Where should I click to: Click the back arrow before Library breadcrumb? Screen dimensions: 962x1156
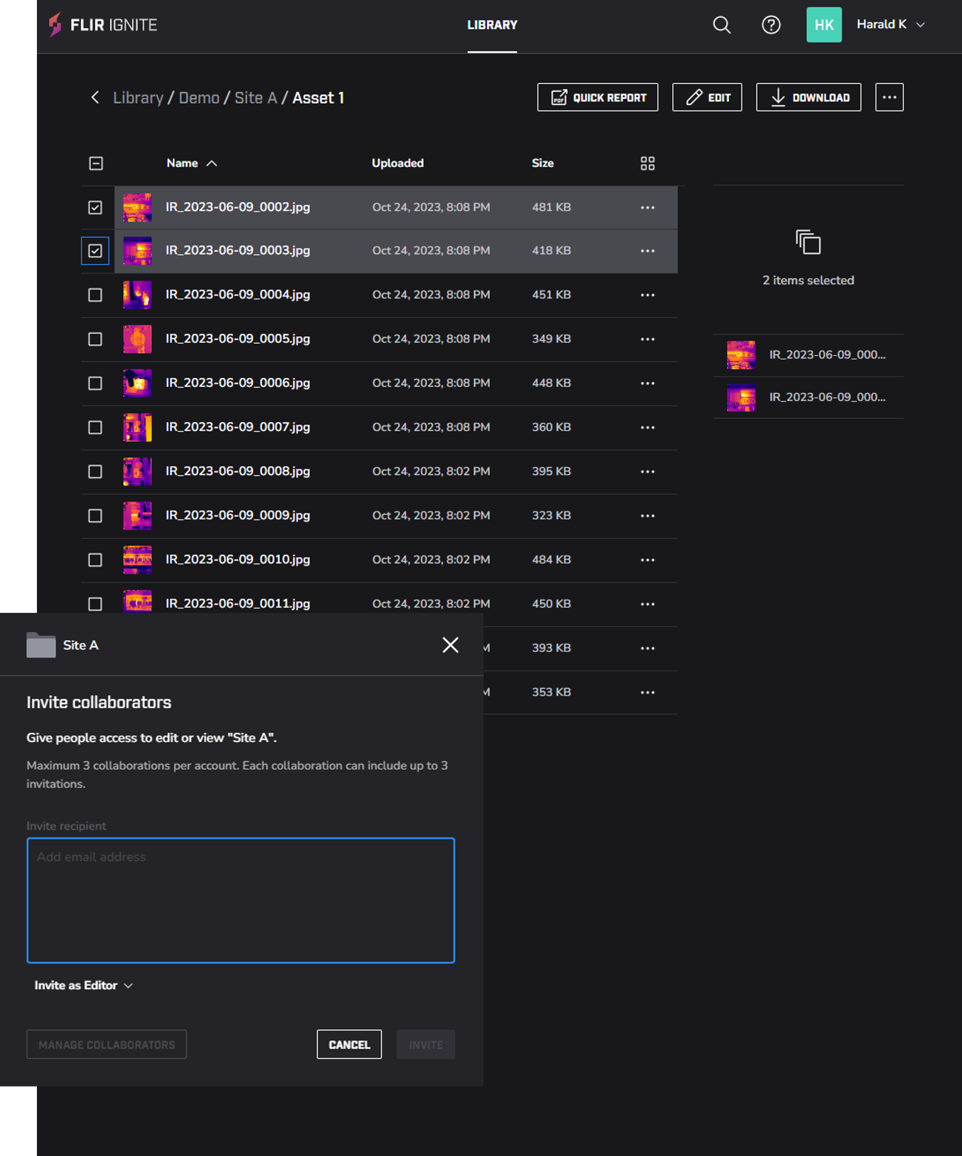click(x=95, y=98)
